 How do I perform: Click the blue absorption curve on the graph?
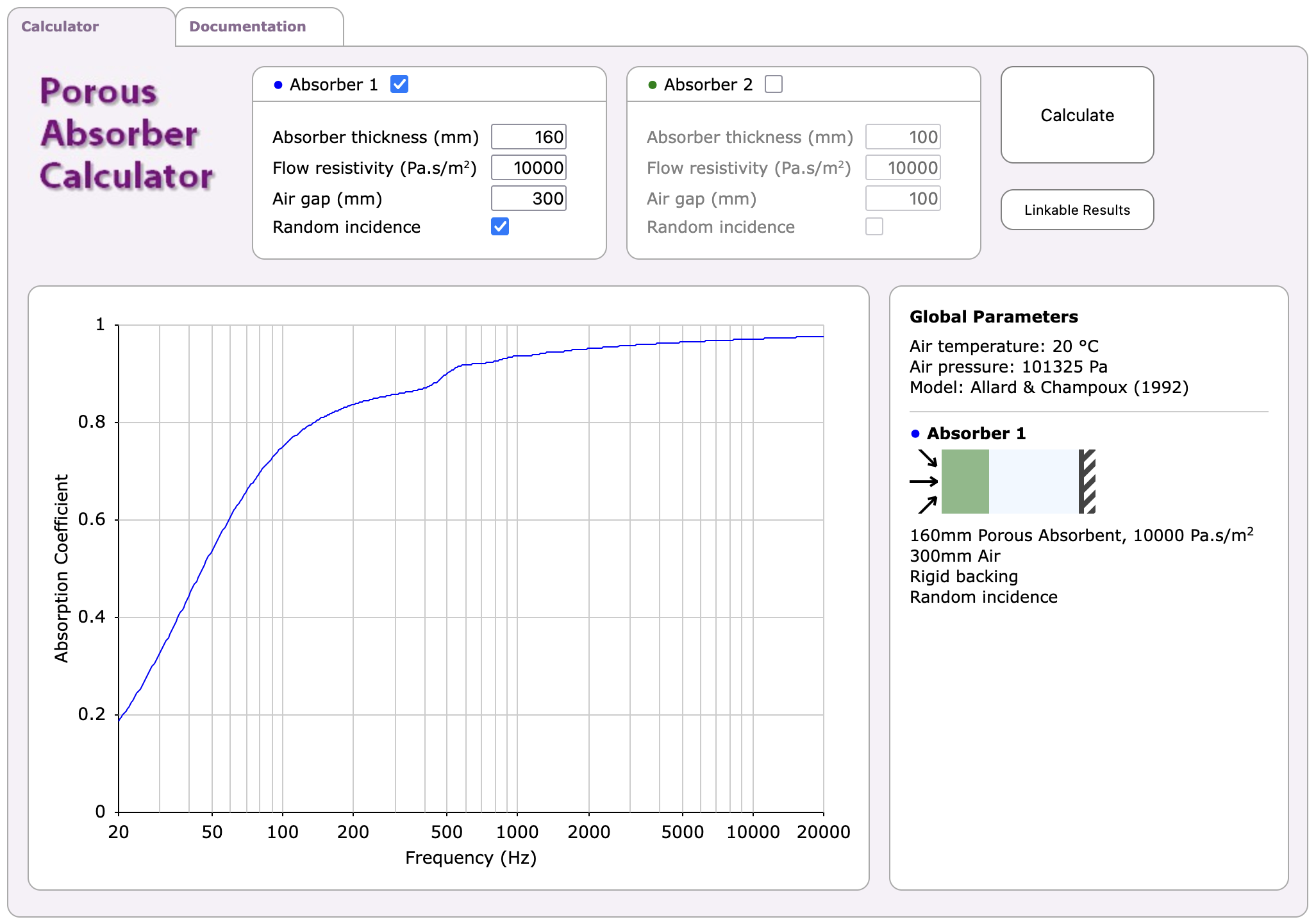tap(353, 405)
